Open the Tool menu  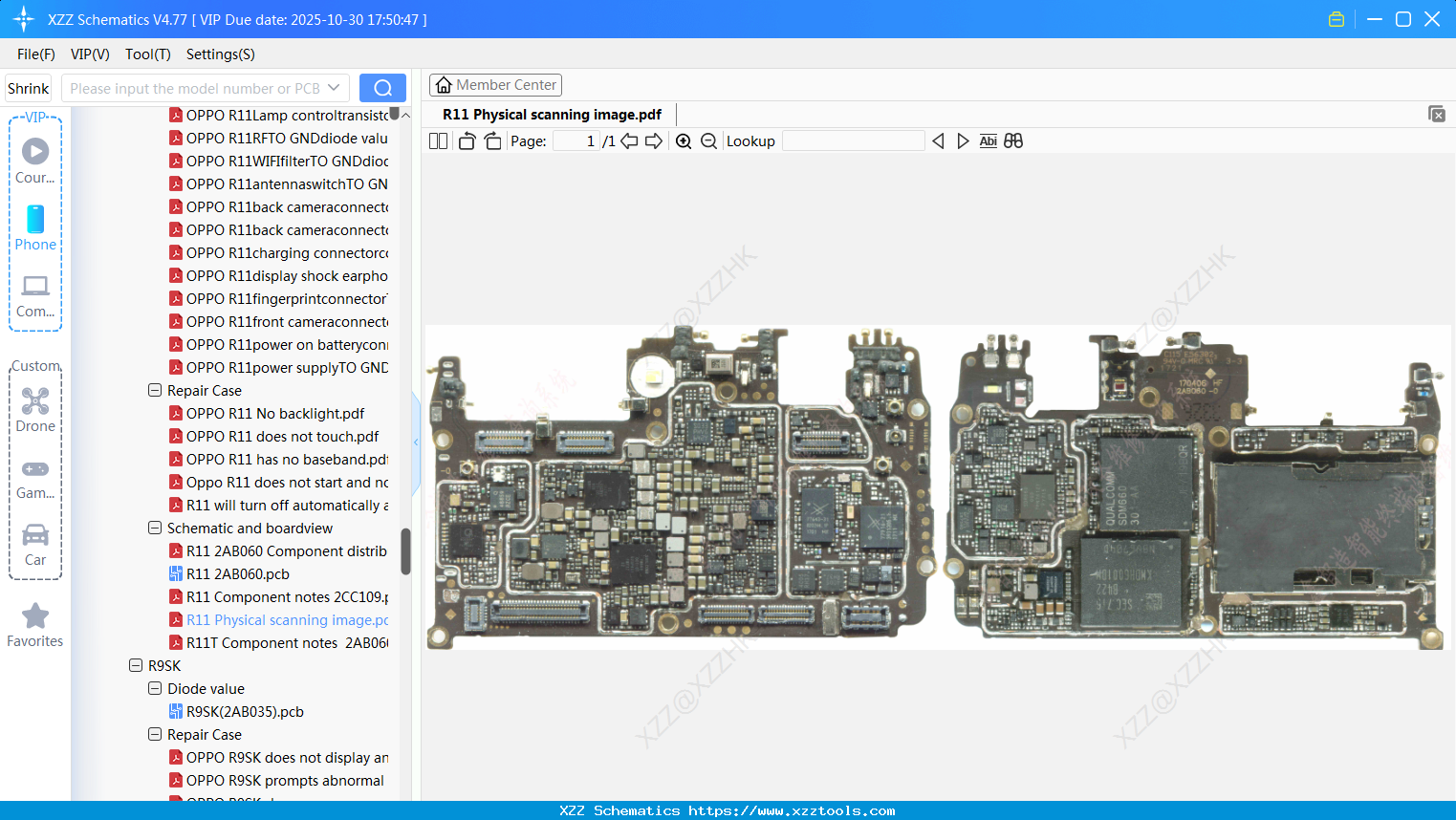tap(147, 54)
